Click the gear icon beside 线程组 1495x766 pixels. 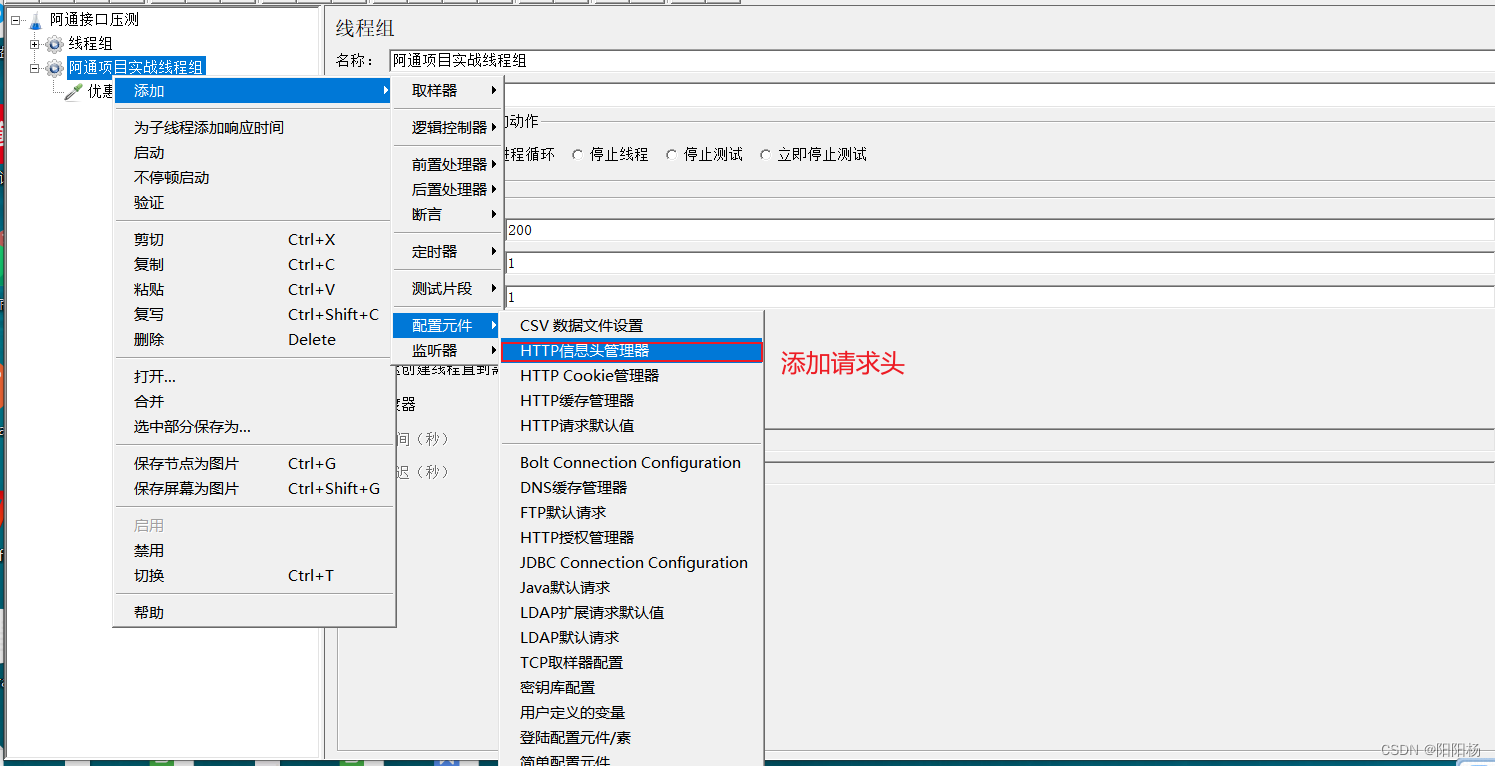point(54,44)
